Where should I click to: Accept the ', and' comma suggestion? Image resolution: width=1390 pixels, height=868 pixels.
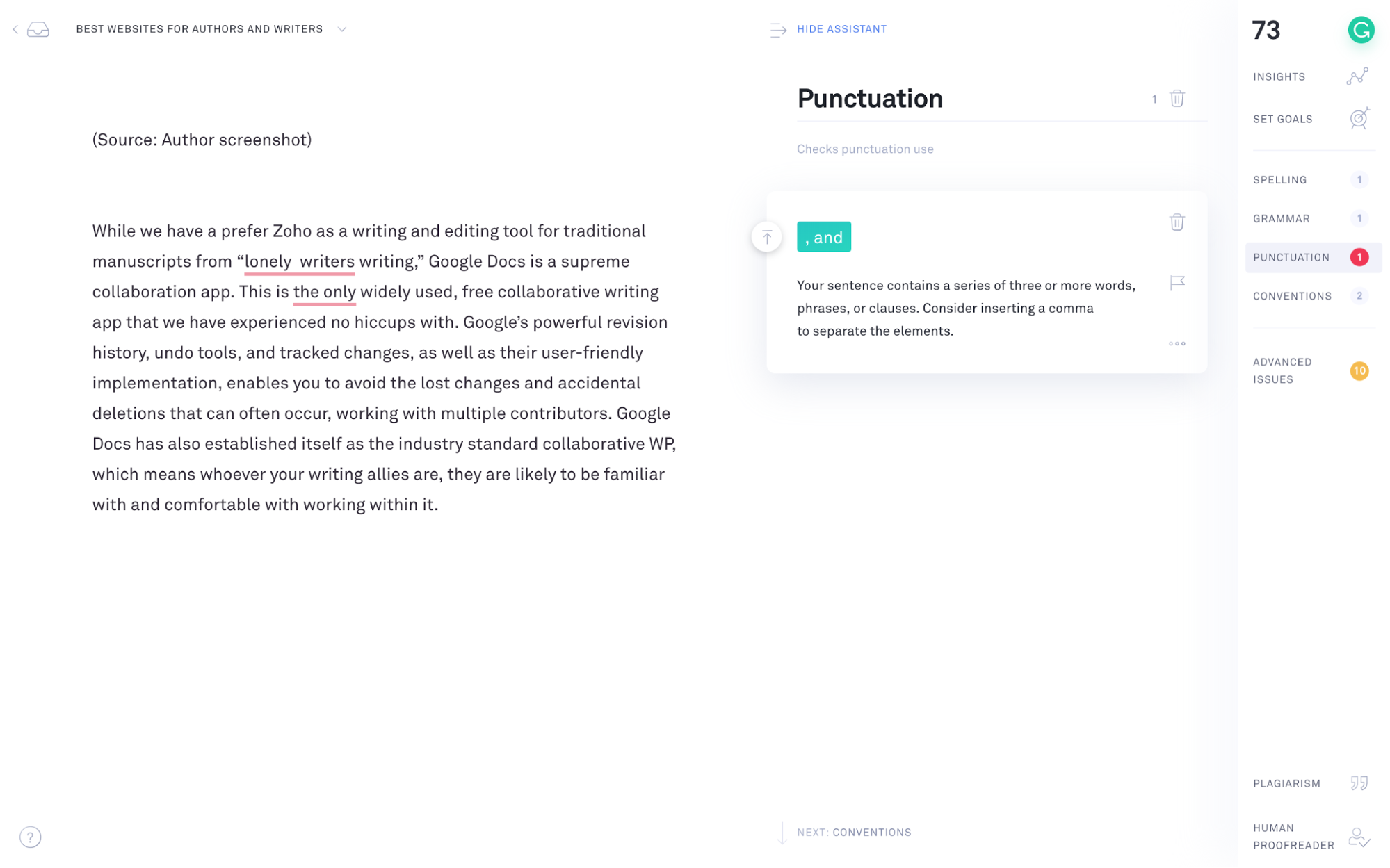pyautogui.click(x=823, y=237)
